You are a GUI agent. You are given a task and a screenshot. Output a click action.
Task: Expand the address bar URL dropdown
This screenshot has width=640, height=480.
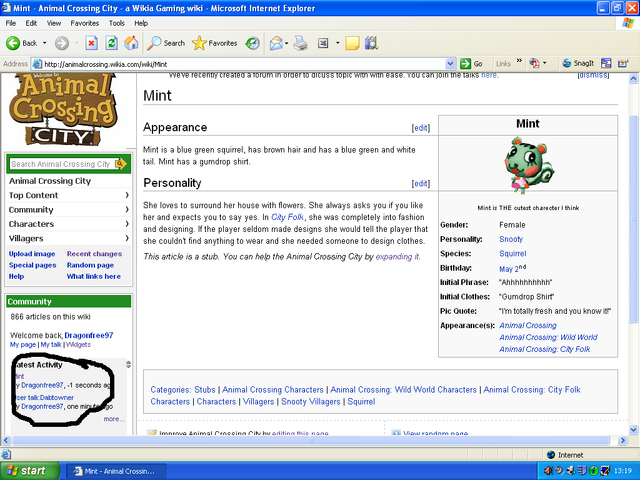[x=450, y=64]
